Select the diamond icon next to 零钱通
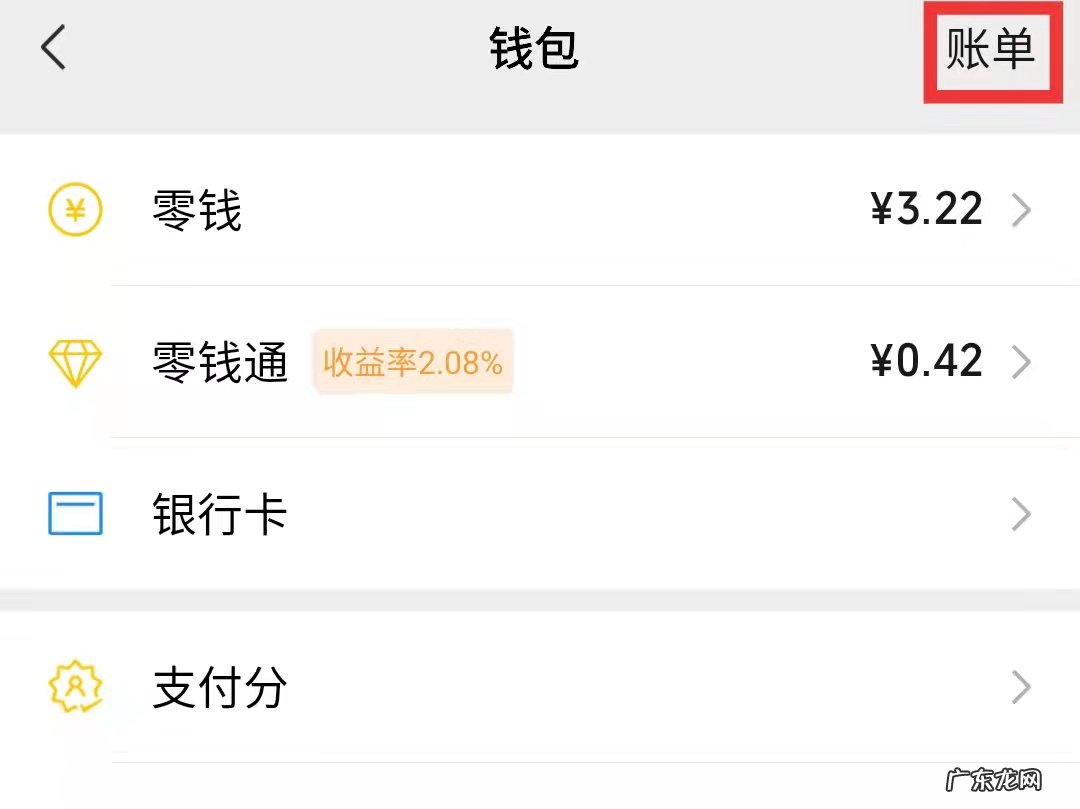The height and width of the screenshot is (809, 1080). tap(74, 361)
